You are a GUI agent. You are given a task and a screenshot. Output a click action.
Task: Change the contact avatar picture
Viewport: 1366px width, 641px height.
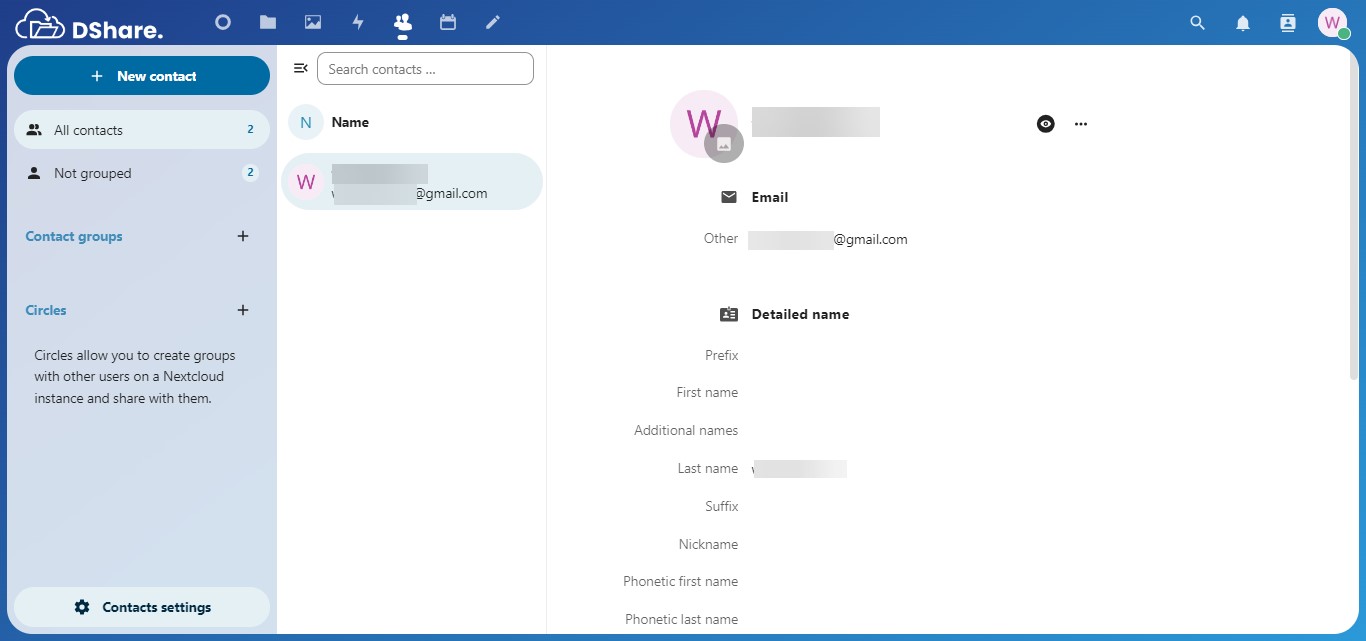(724, 144)
